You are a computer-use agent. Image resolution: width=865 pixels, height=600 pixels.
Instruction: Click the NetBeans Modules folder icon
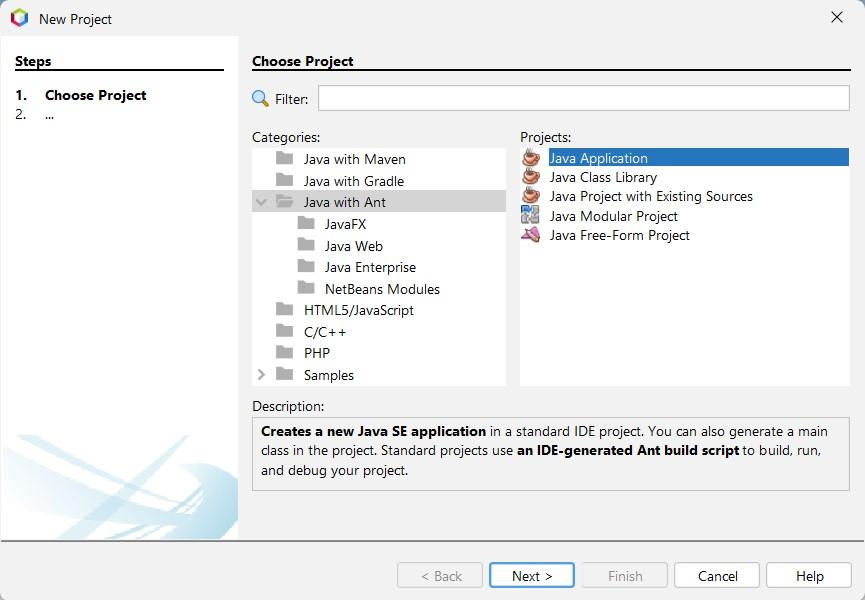(x=306, y=287)
